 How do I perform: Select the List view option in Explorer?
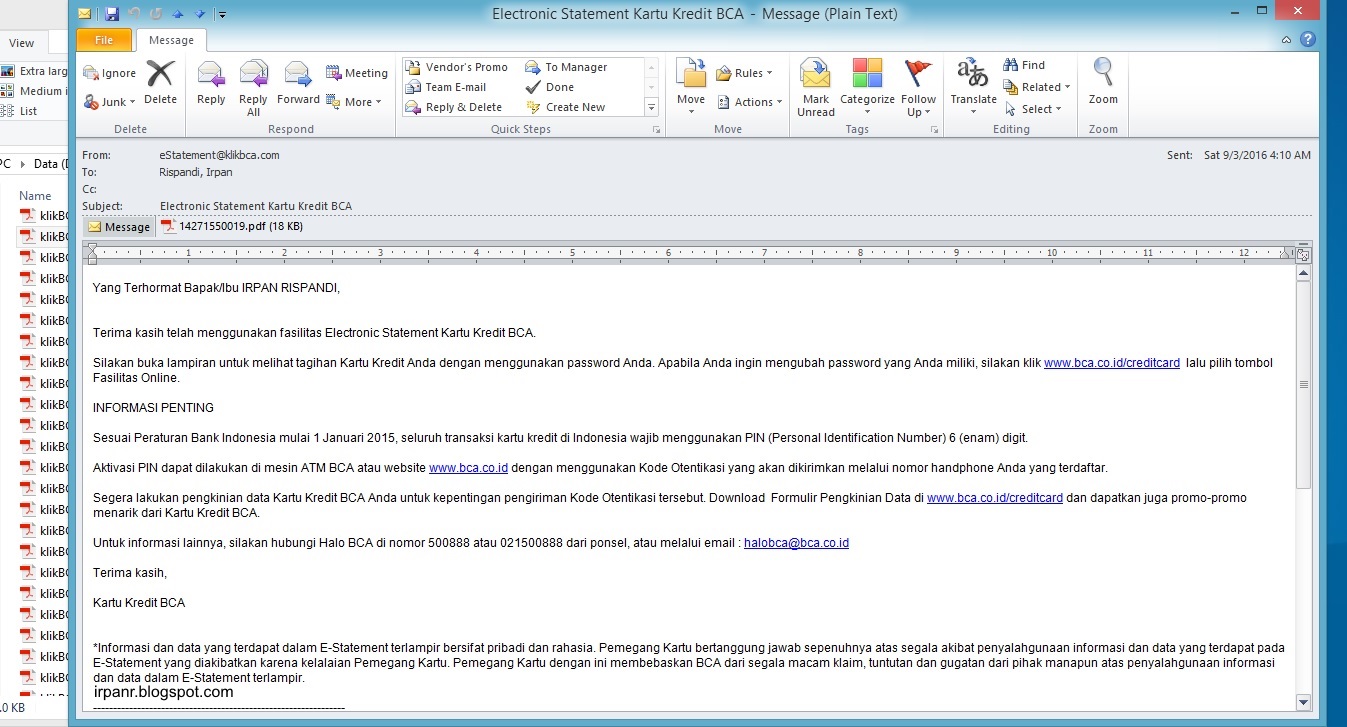[x=19, y=111]
